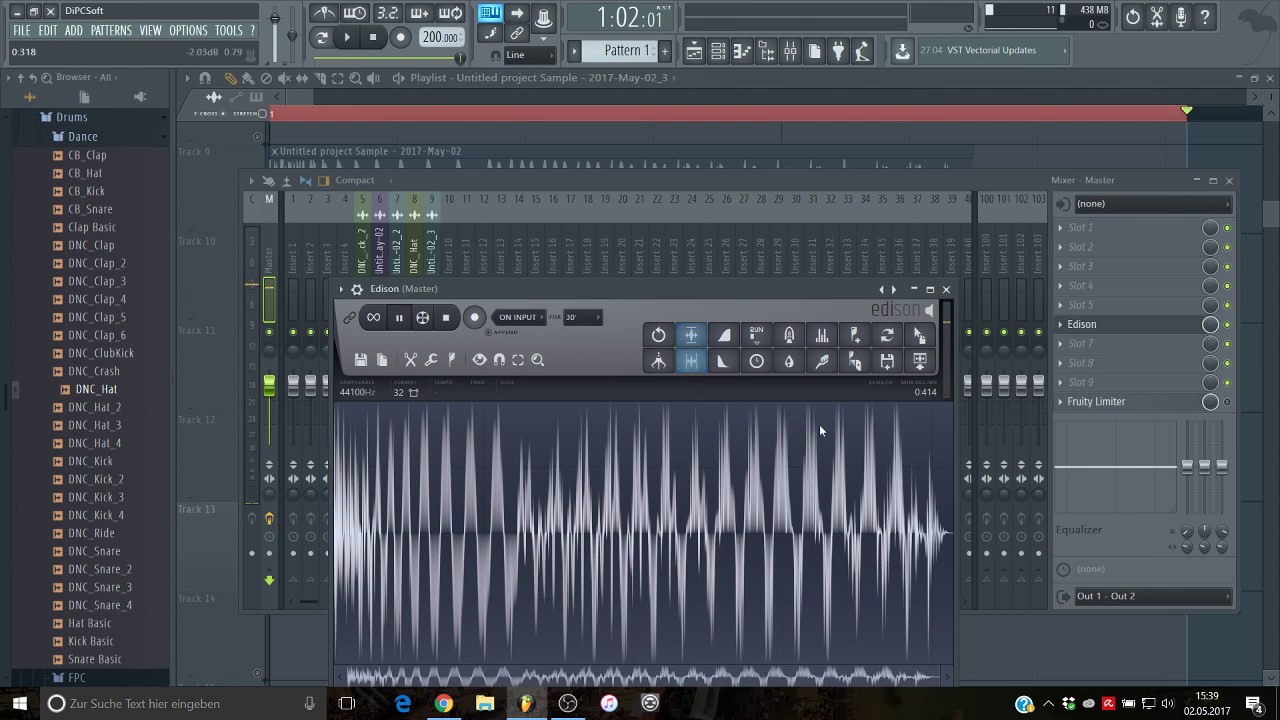Select the playlist paint brush tool

[x=248, y=78]
